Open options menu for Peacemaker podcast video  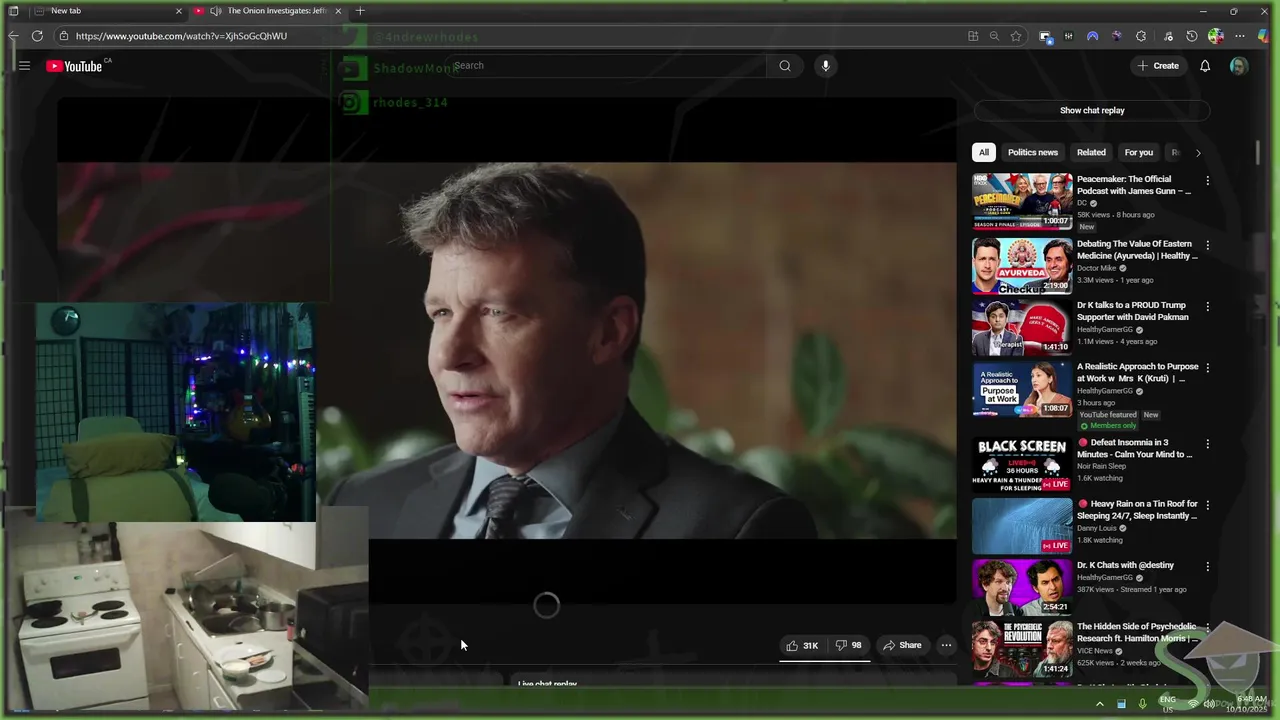tap(1207, 181)
